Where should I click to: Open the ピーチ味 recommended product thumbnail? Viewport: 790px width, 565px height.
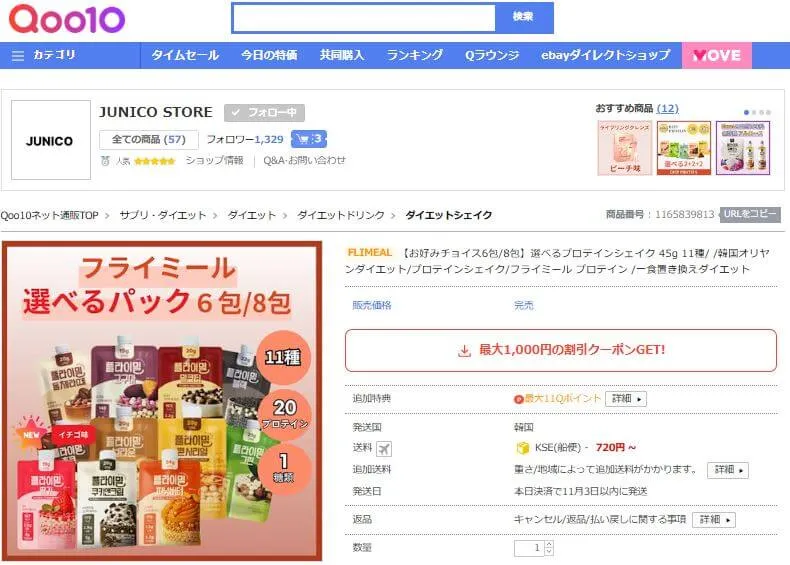tap(624, 148)
